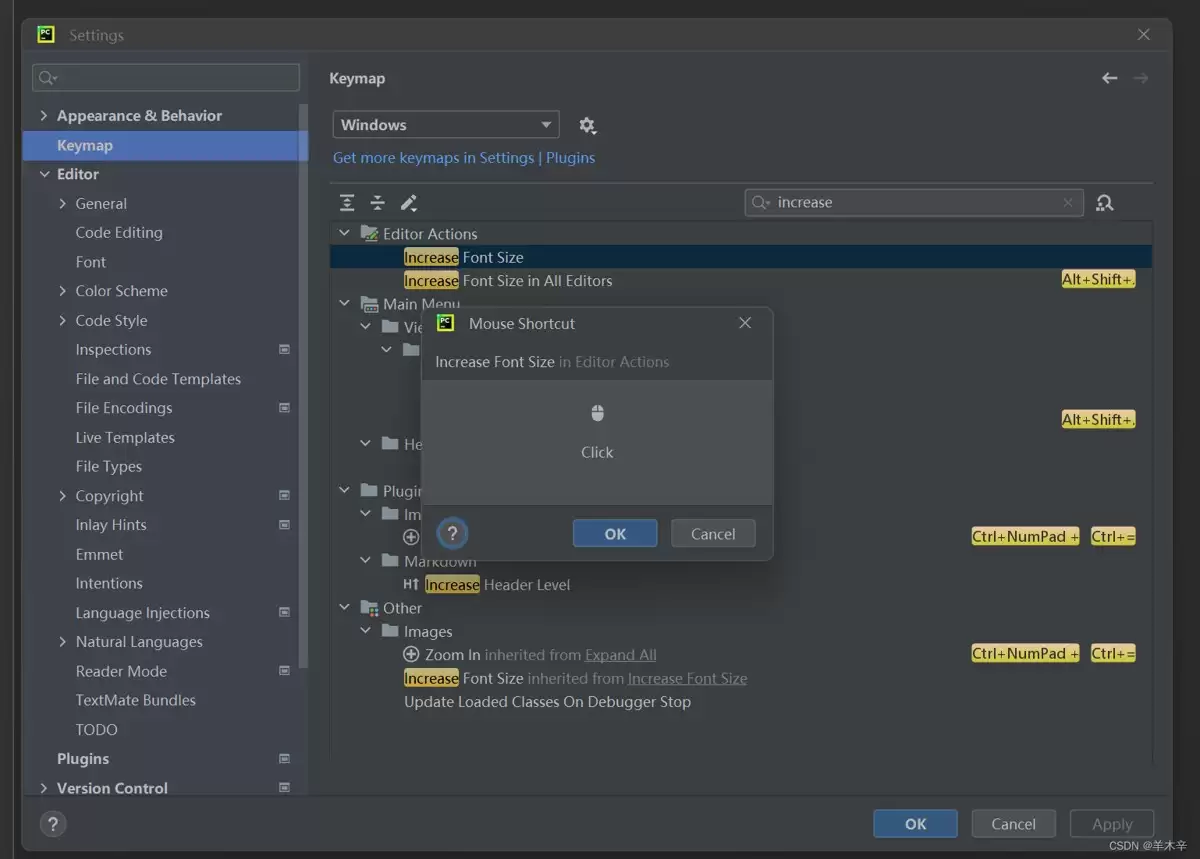Select Code Editing in sidebar
1200x859 pixels.
click(119, 233)
